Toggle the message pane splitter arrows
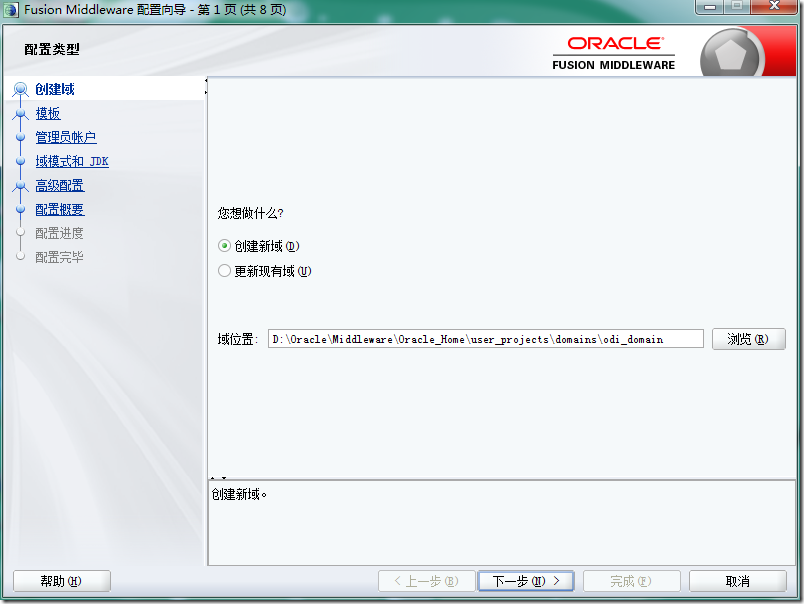The width and height of the screenshot is (804, 604). pos(218,478)
